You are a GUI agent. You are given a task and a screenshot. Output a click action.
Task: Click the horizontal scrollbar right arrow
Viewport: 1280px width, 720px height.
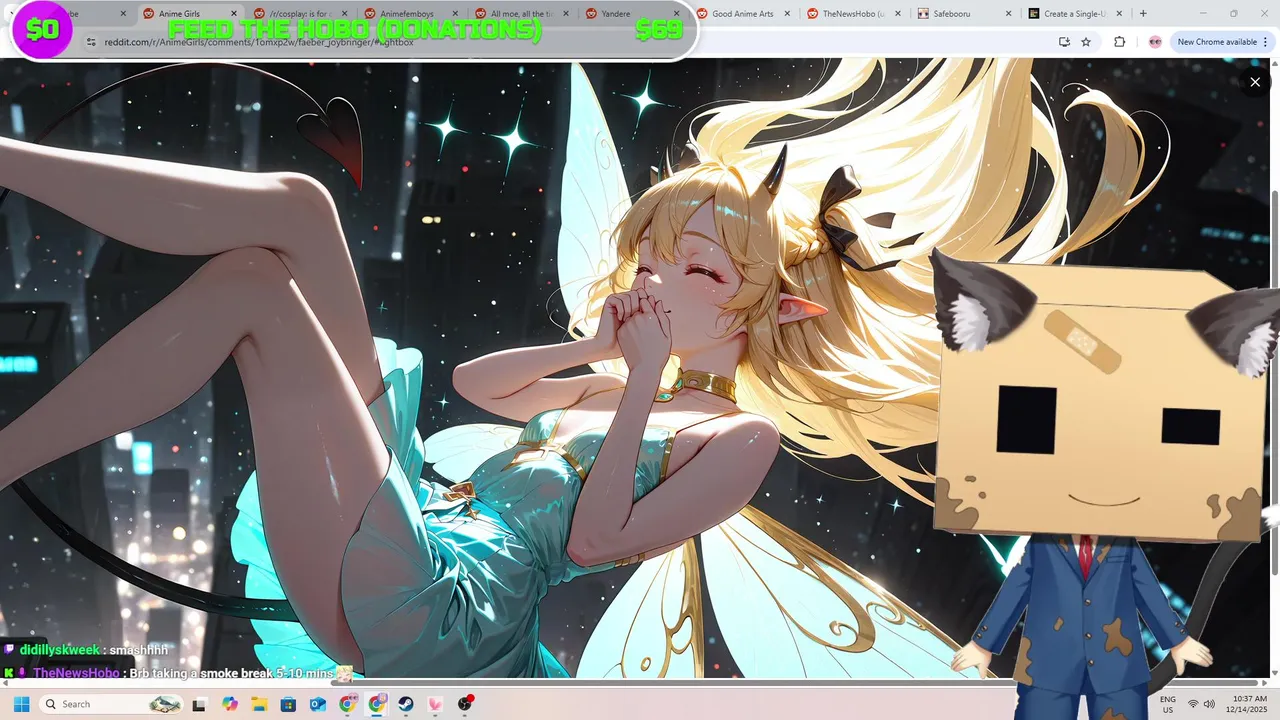point(1263,682)
